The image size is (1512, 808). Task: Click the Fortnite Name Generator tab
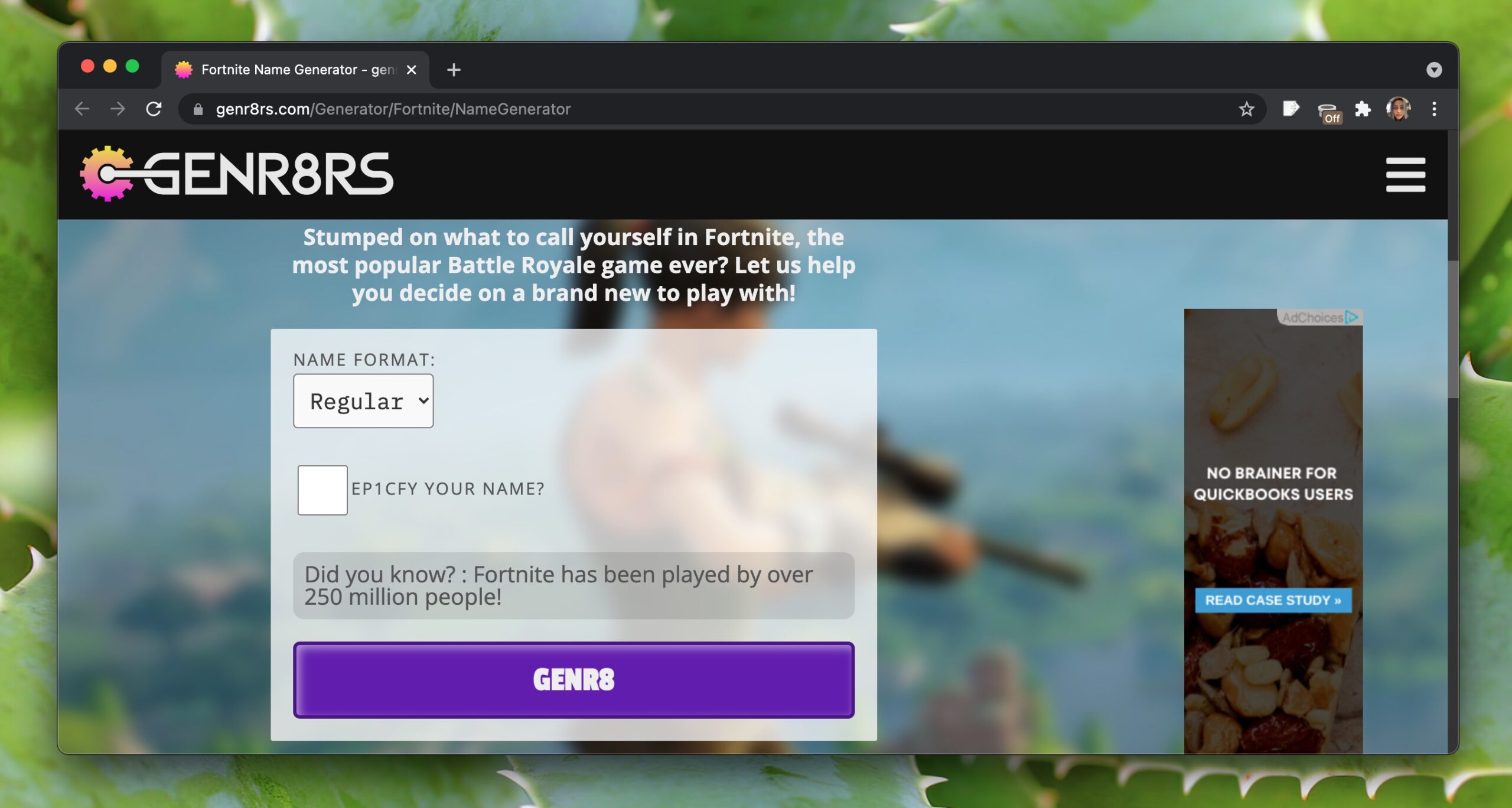290,70
